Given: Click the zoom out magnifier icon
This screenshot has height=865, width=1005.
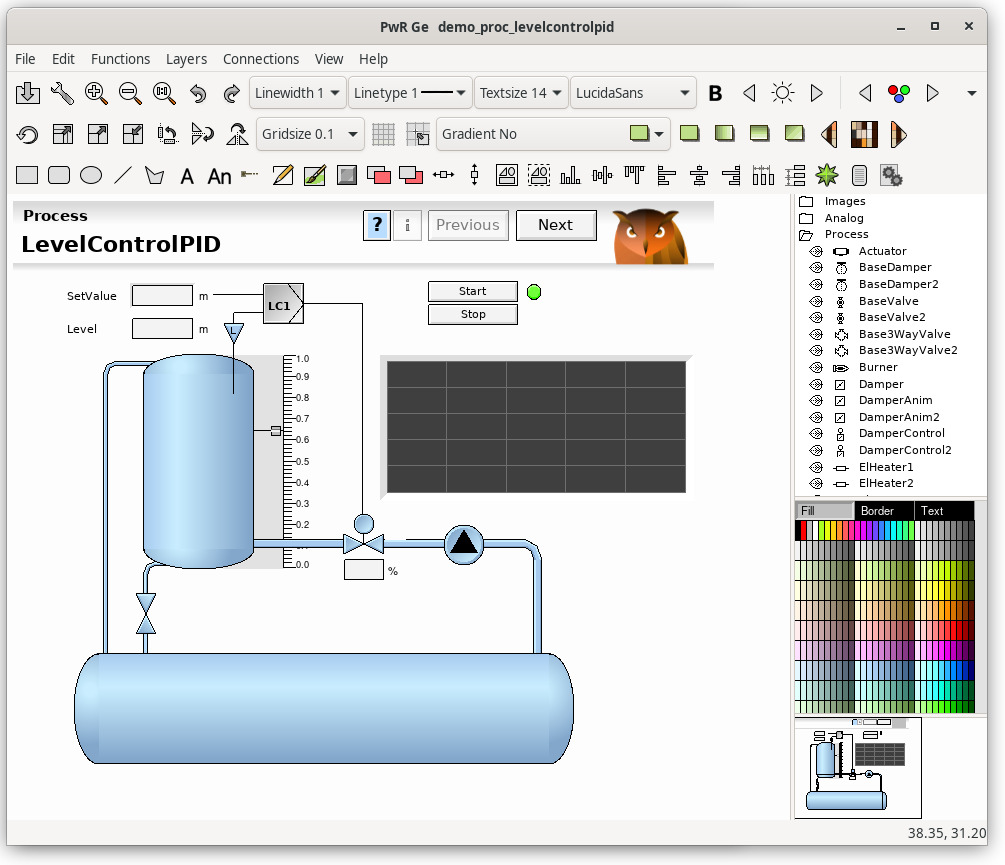Looking at the screenshot, I should (x=130, y=93).
